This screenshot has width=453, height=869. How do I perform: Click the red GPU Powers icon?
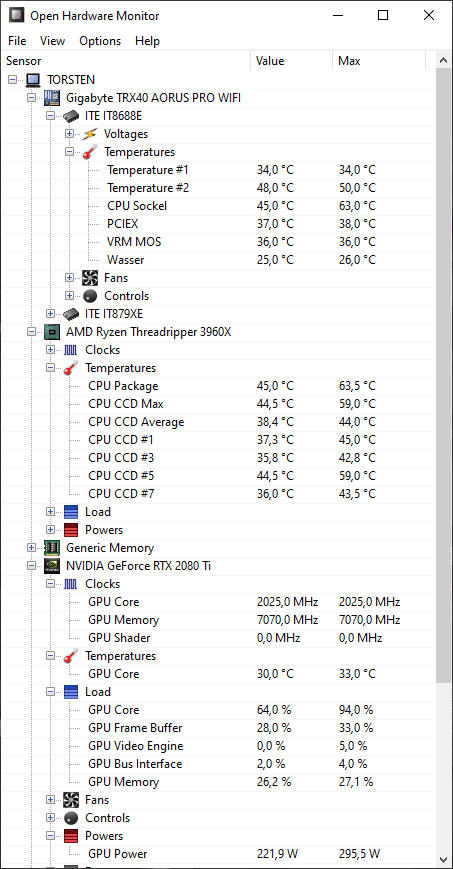[x=70, y=836]
